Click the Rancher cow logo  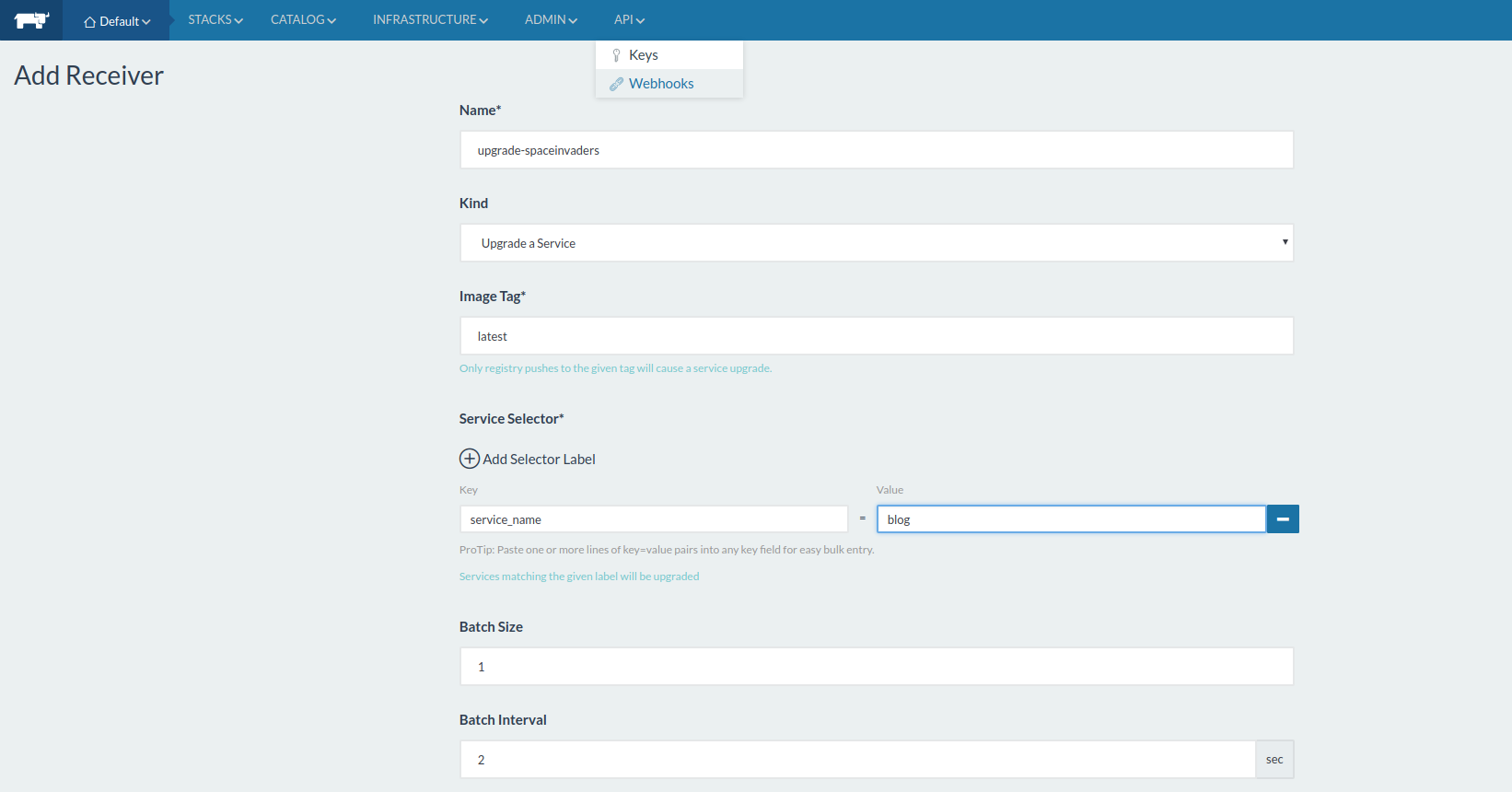coord(31,20)
